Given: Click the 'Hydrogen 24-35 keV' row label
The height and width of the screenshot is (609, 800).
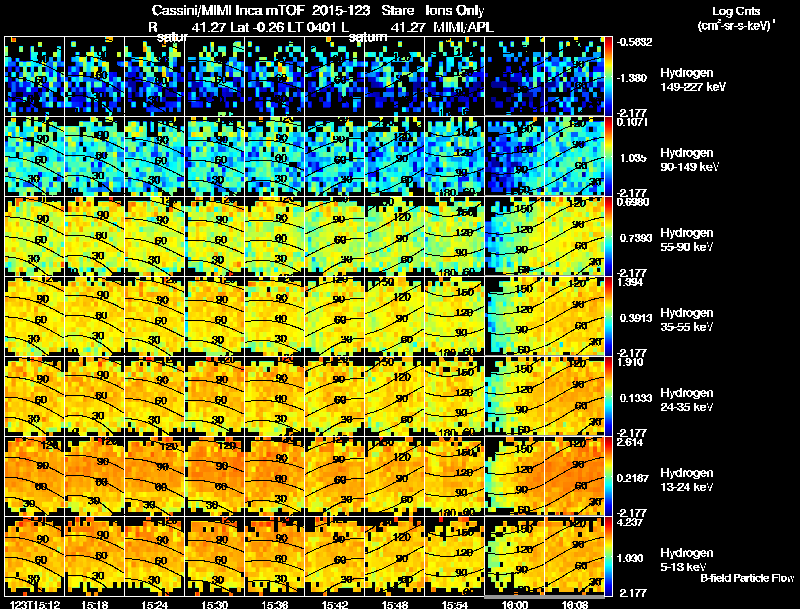Looking at the screenshot, I should click(687, 400).
